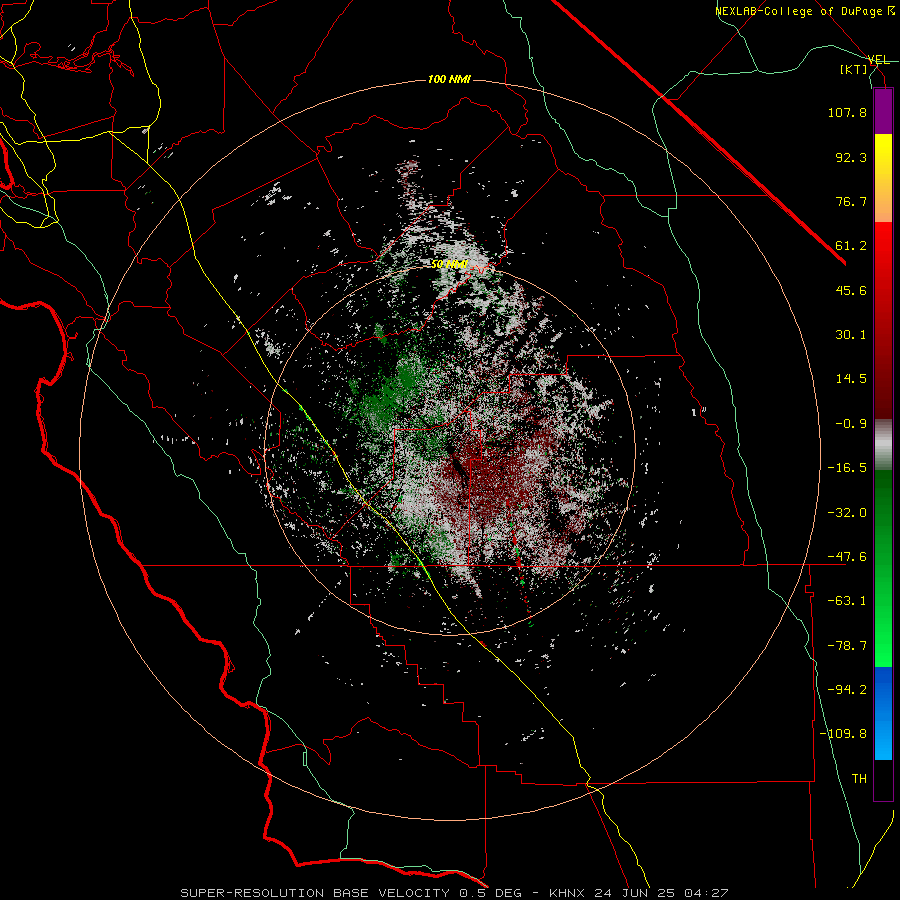Screen dimensions: 900x900
Task: Select the yellow-orange segment of color bar
Action: (x=883, y=178)
